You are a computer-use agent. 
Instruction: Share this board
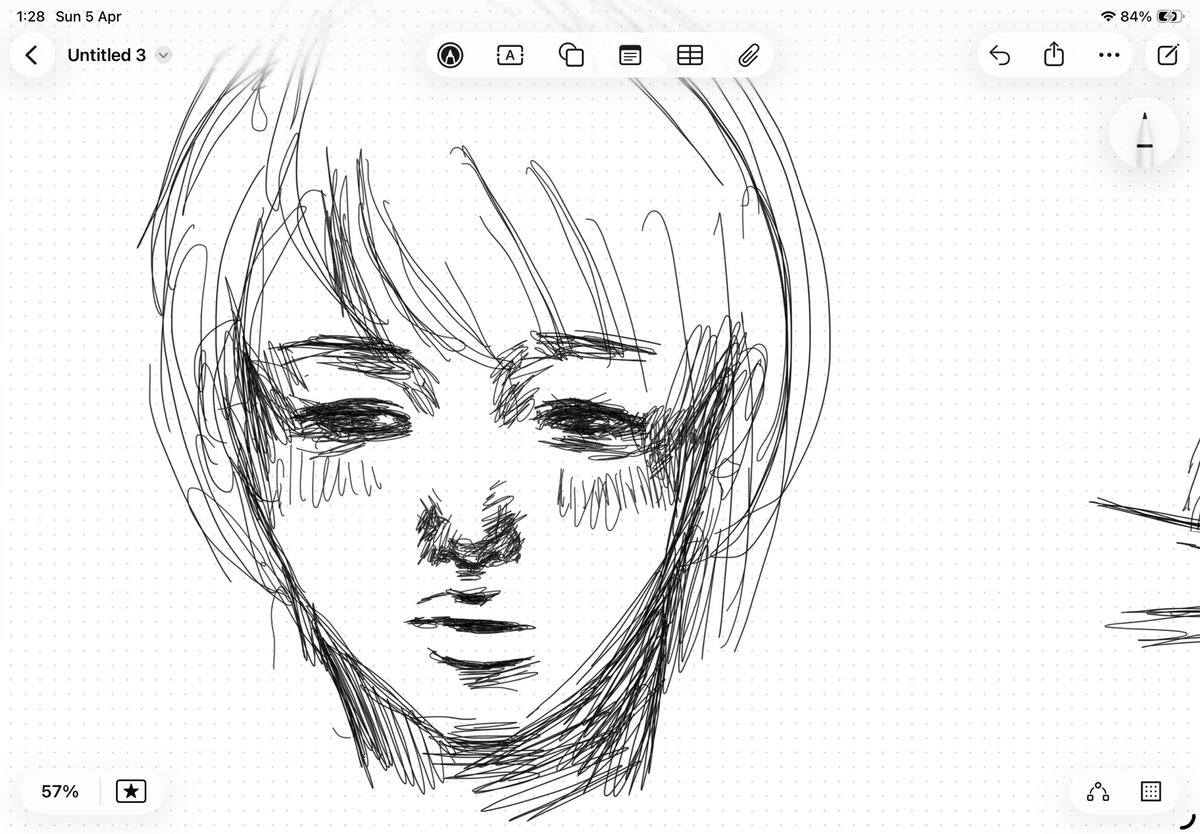(1054, 55)
